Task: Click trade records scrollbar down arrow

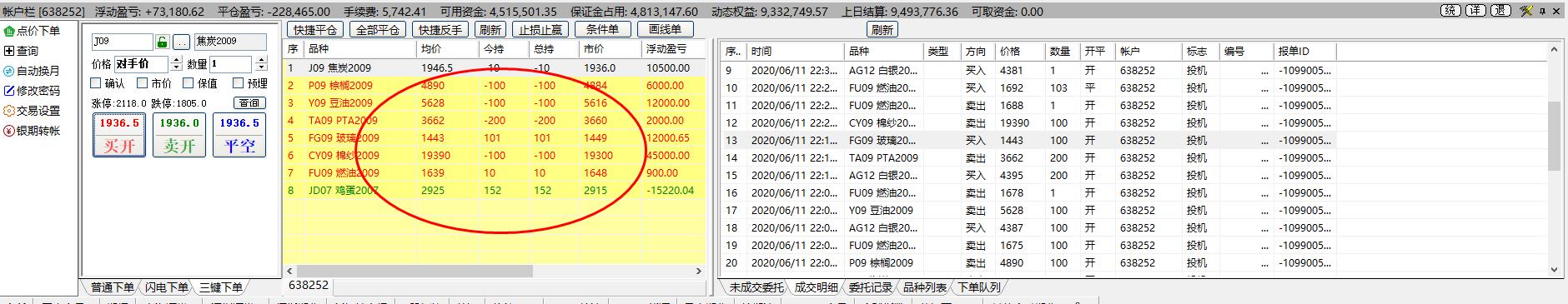Action: tap(1554, 270)
